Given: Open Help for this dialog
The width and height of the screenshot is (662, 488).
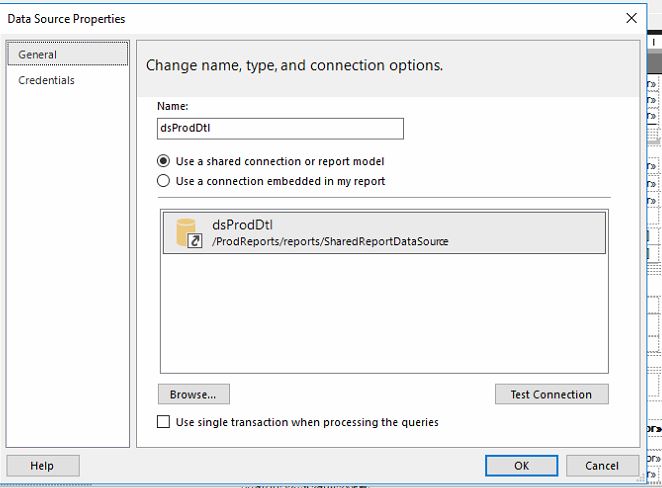Looking at the screenshot, I should pyautogui.click(x=42, y=465).
